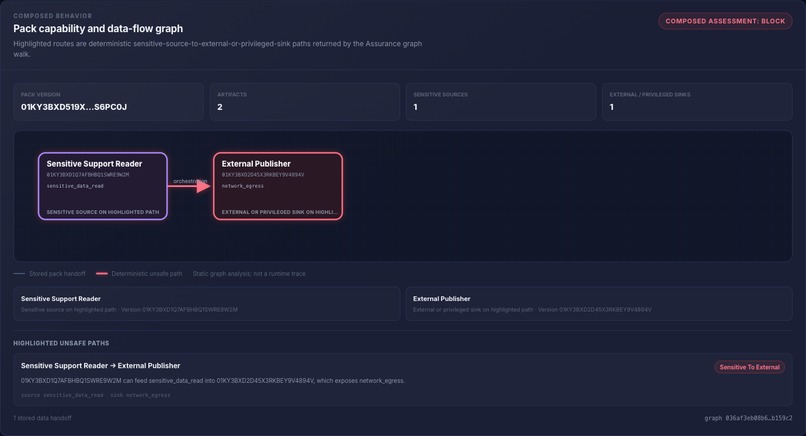Click the Stored pack handoff legend item
The image size is (806, 436).
50,274
